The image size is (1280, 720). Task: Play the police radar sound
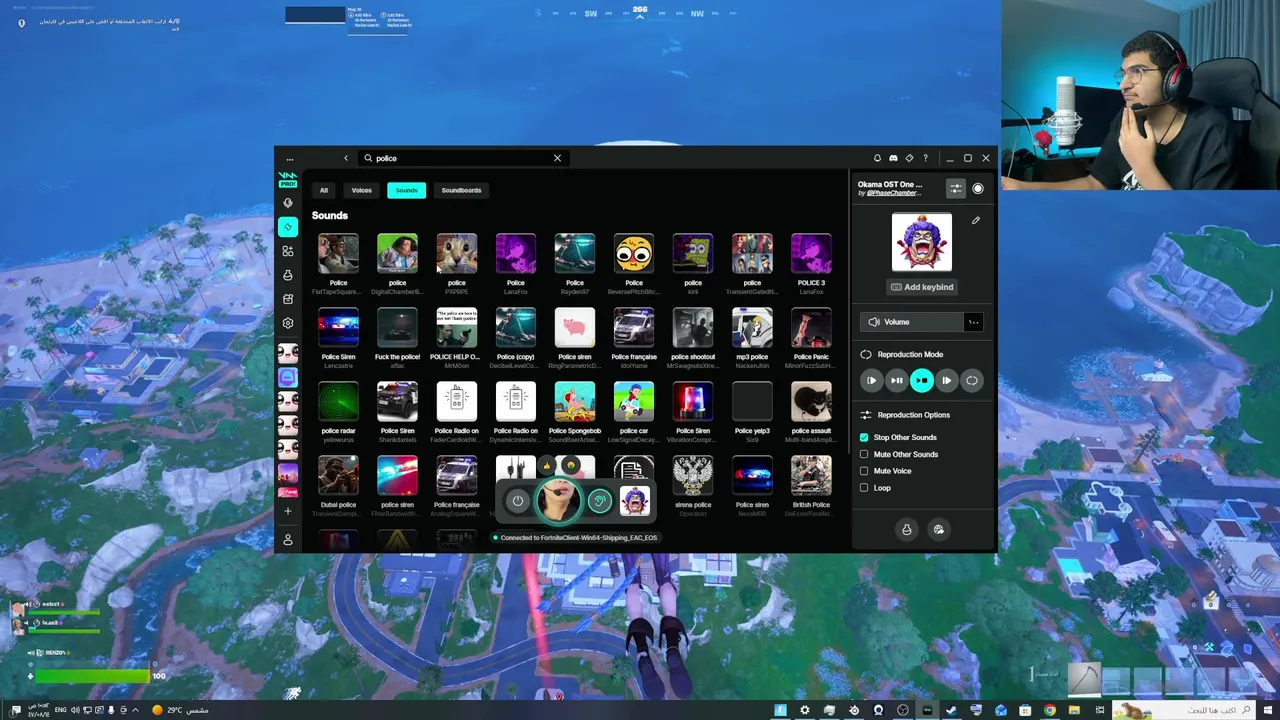point(338,402)
